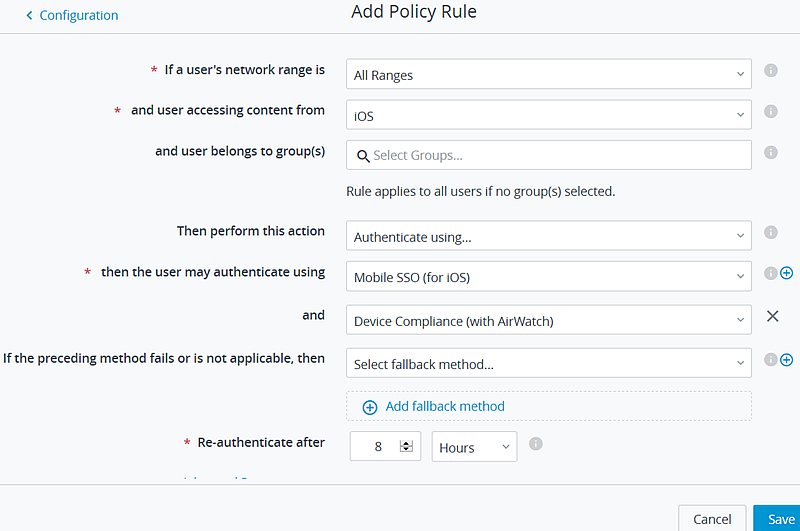Click the Select Groups search field

pyautogui.click(x=548, y=155)
